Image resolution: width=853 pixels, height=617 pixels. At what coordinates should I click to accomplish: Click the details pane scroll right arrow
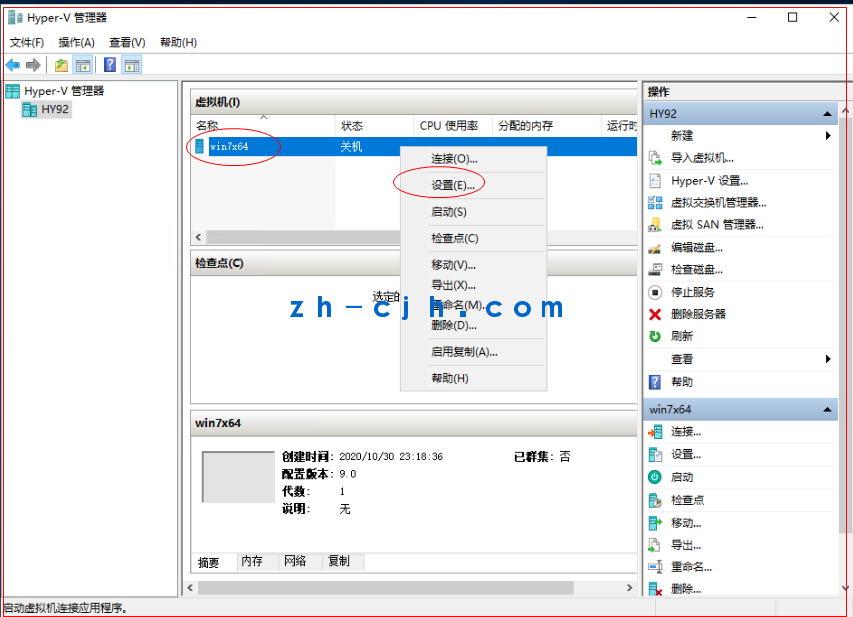coord(629,588)
